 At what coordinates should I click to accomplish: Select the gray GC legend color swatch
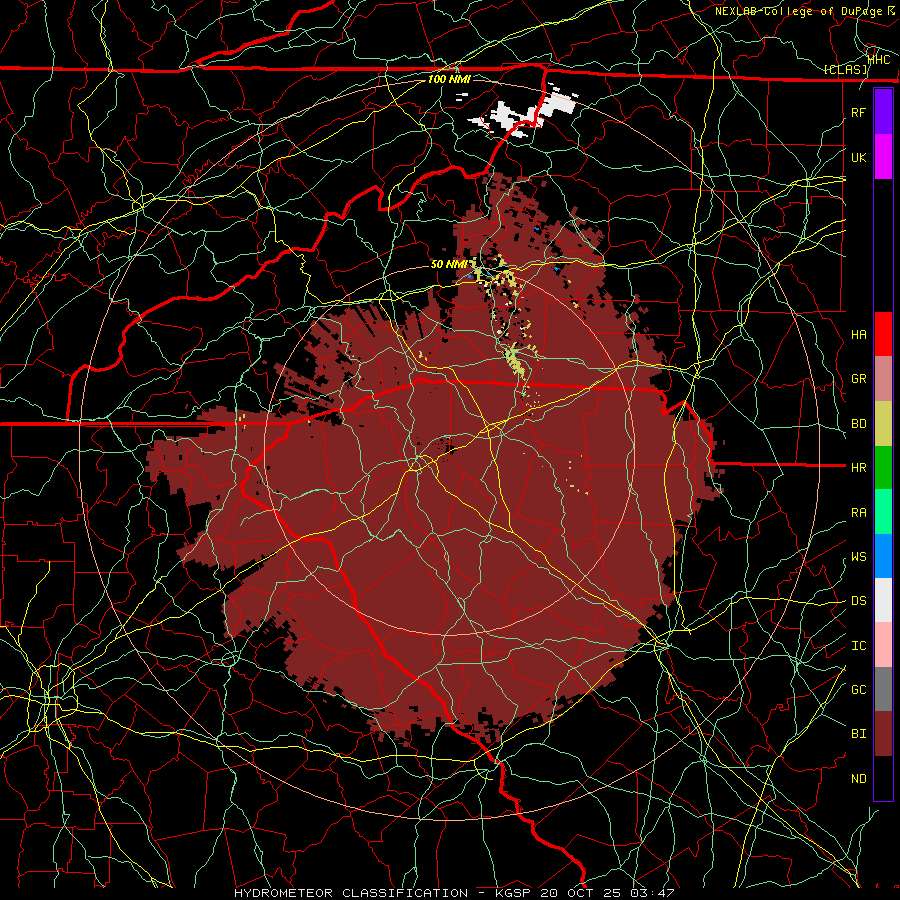[x=883, y=689]
